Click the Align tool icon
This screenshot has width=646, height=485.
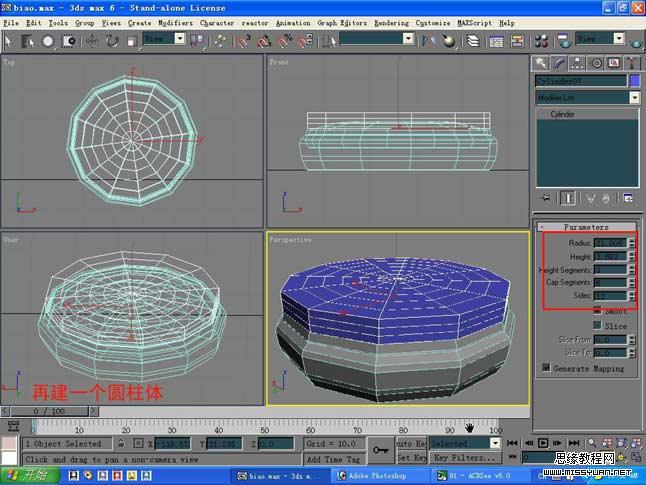tap(449, 41)
